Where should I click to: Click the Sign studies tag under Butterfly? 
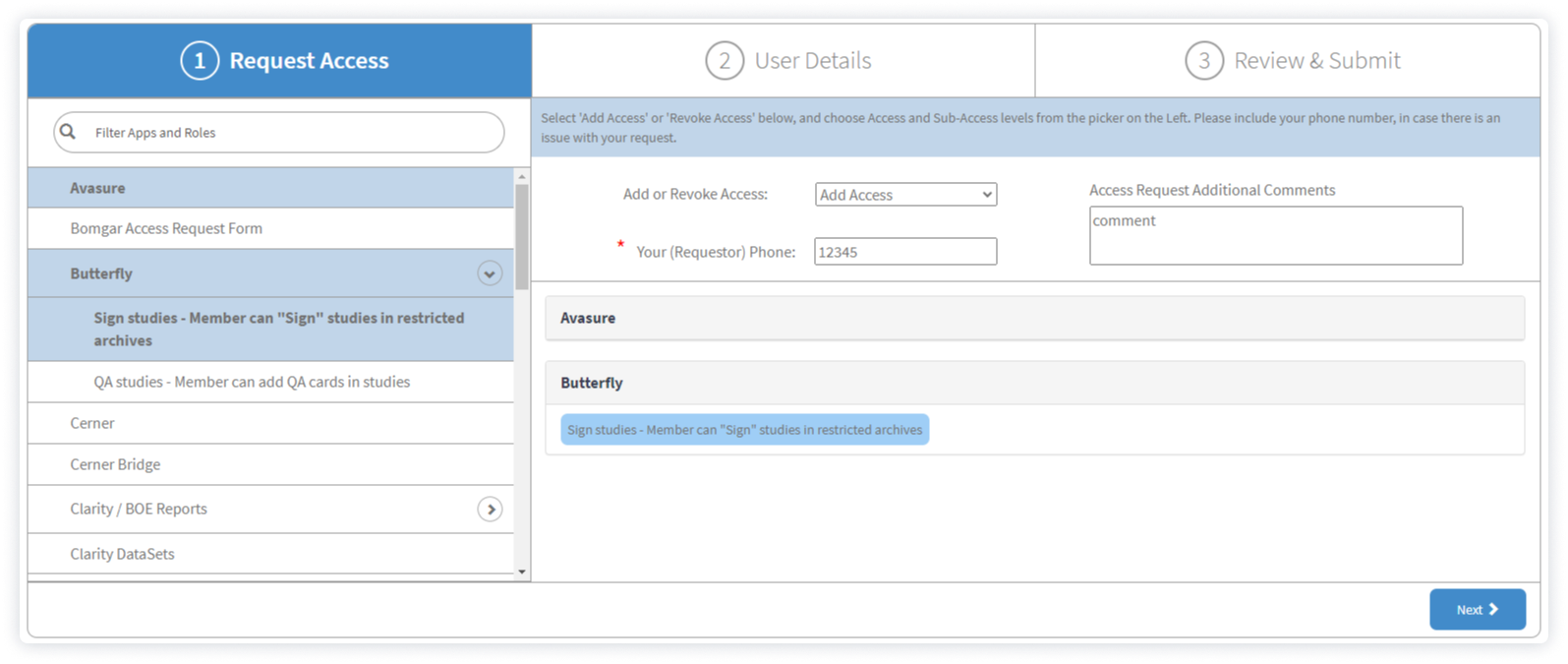click(744, 430)
